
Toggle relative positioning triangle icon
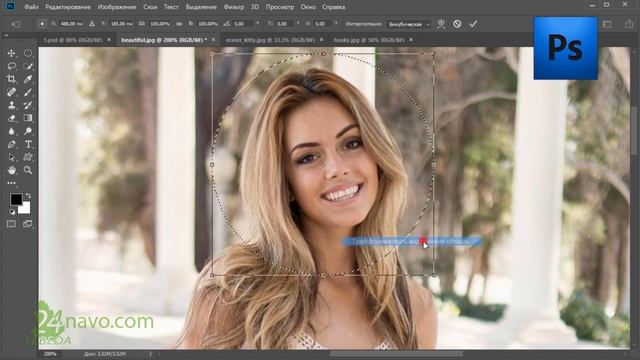point(92,24)
